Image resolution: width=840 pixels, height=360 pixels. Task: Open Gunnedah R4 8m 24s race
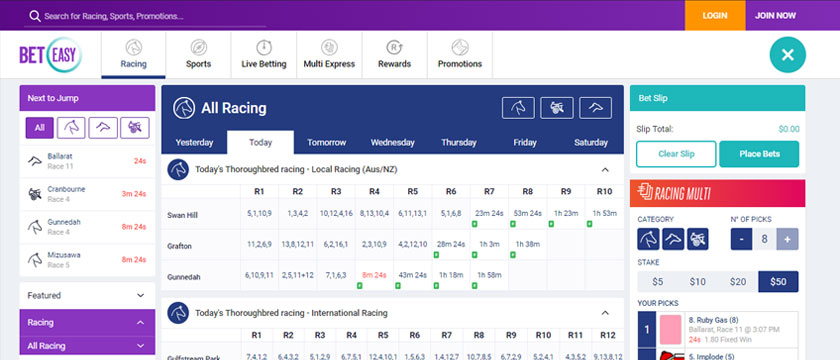click(x=374, y=275)
